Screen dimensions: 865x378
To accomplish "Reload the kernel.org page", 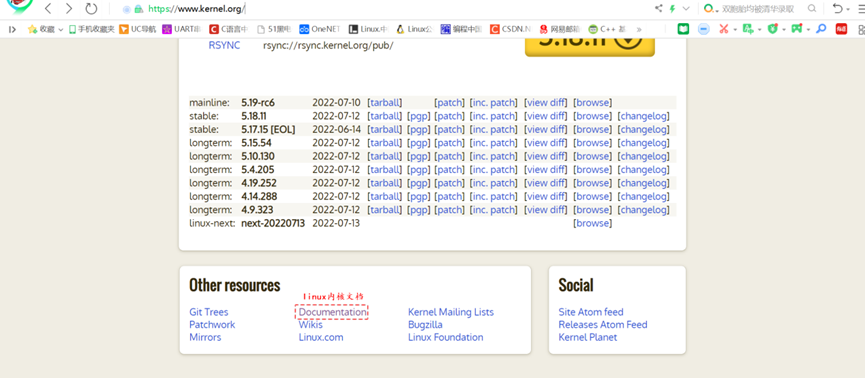I will click(91, 8).
